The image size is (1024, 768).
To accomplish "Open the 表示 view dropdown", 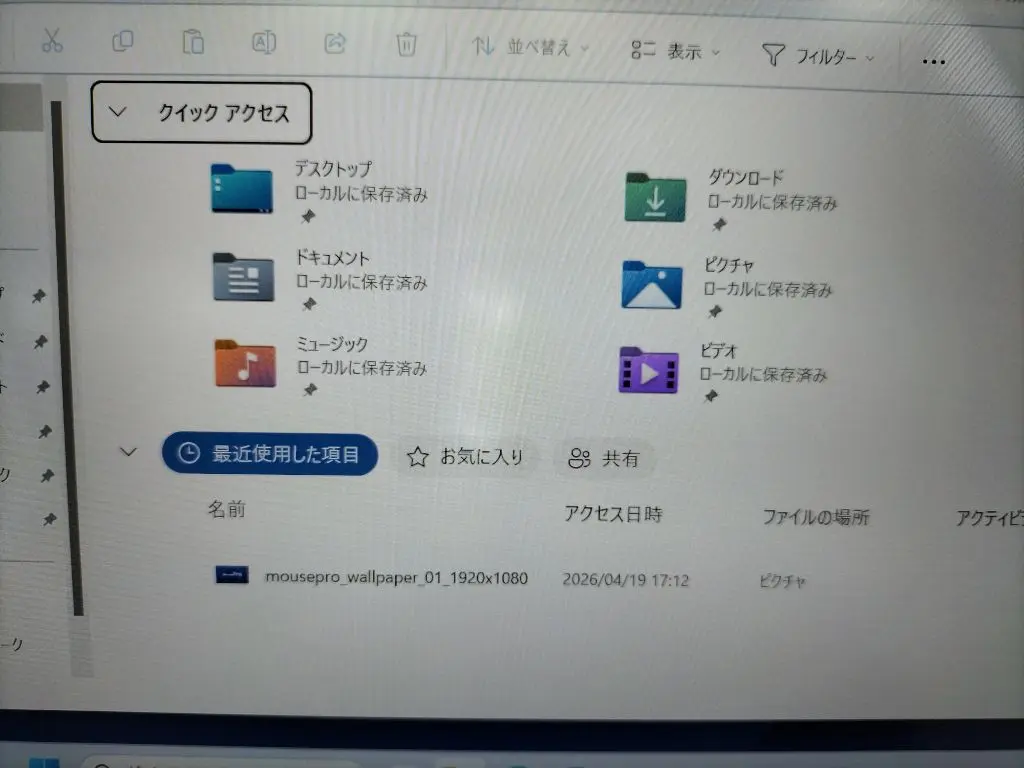I will pos(675,52).
